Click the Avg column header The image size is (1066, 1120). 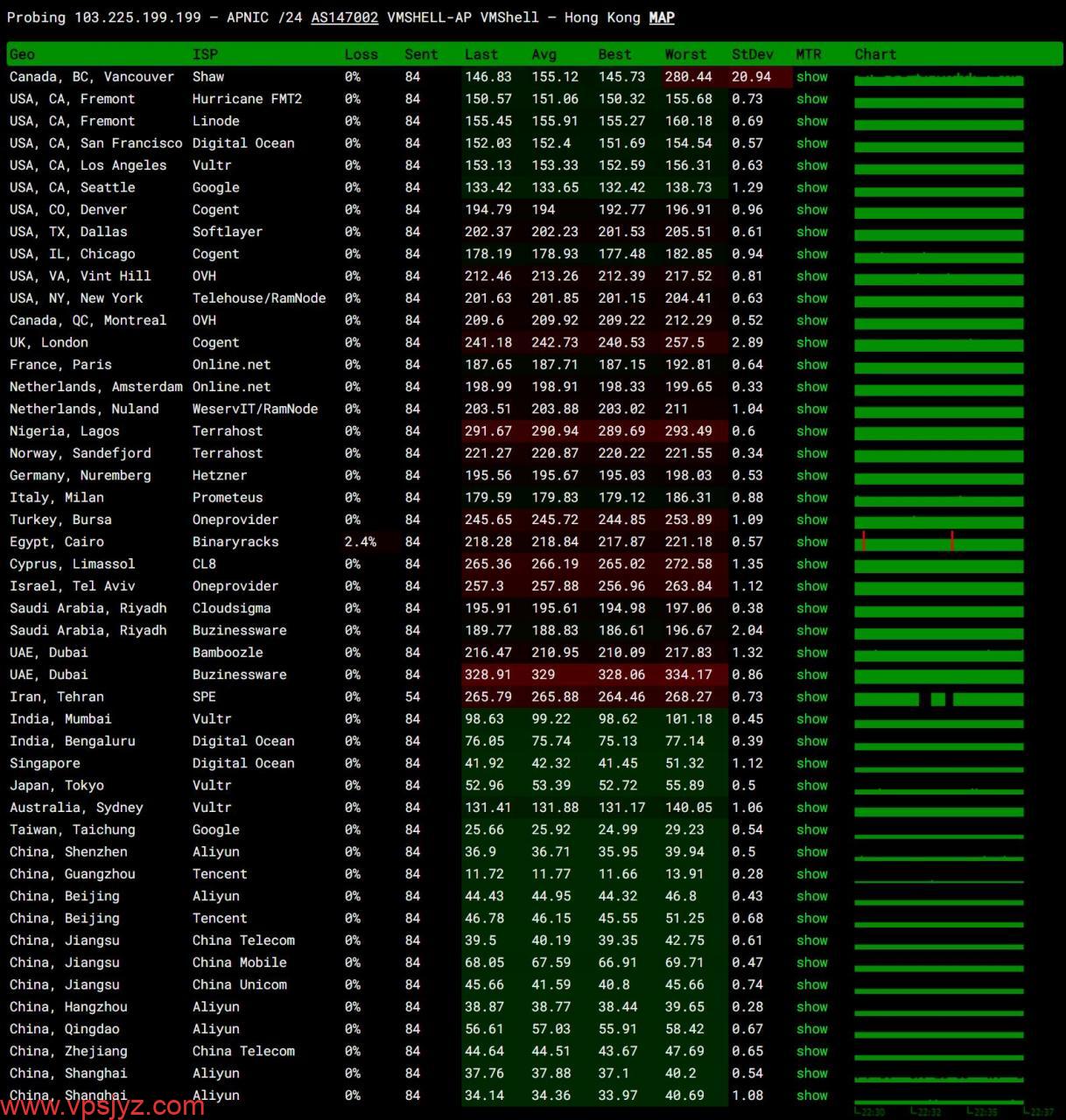[x=544, y=54]
